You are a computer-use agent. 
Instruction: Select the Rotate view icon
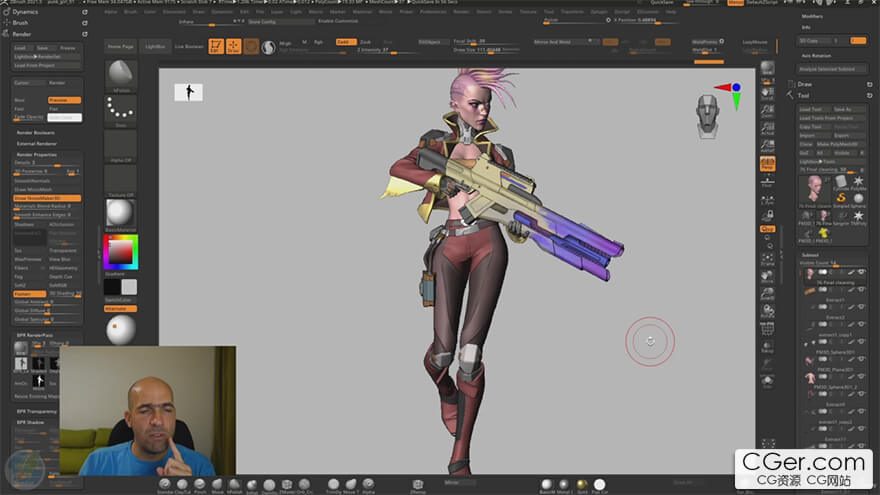767,311
